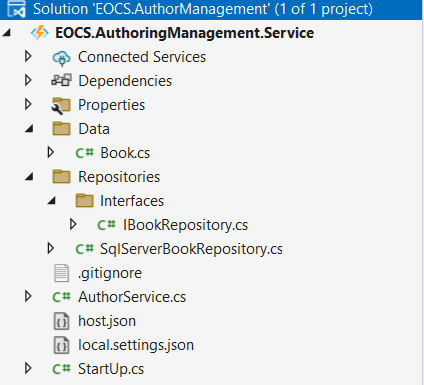
Task: Click the Connected Services cloud icon
Action: (61, 57)
